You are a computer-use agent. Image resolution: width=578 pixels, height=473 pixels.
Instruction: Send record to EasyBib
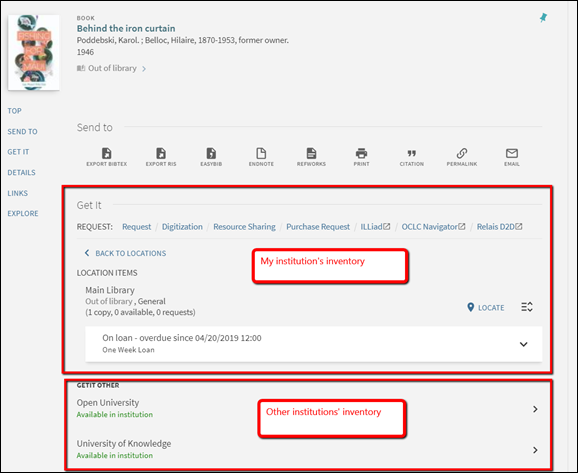211,153
